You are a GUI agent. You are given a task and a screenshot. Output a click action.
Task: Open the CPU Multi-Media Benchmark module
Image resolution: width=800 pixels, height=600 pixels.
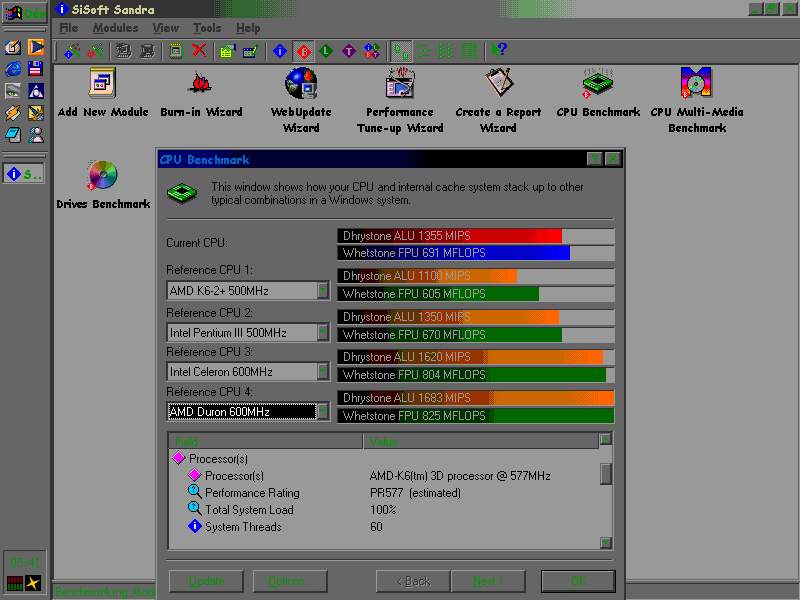tap(696, 101)
